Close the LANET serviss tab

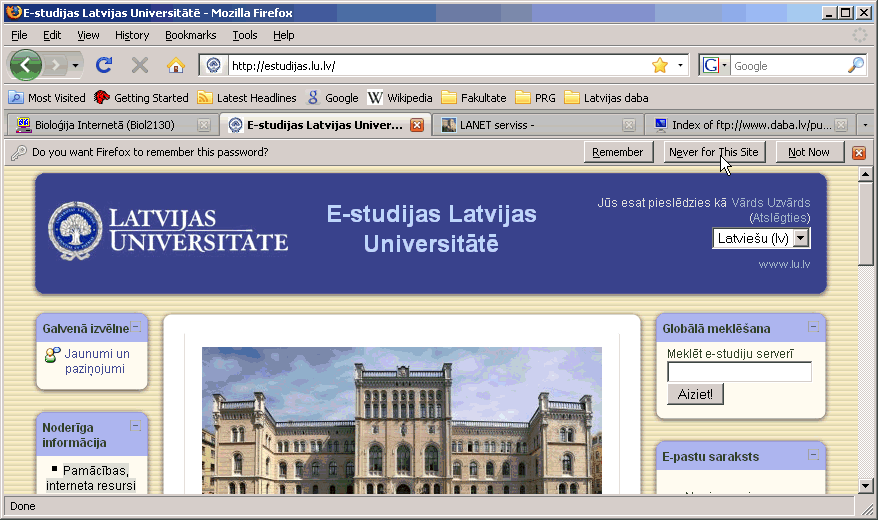[629, 125]
